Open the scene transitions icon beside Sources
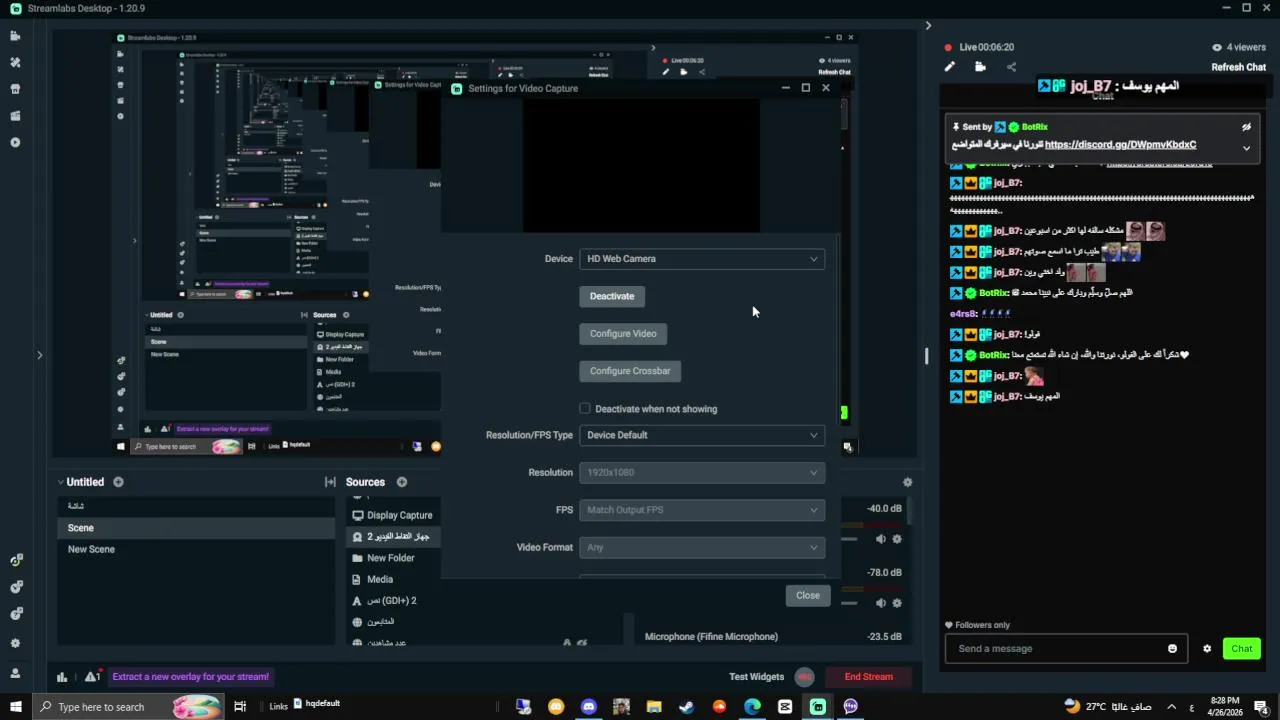Image resolution: width=1280 pixels, height=720 pixels. tap(330, 482)
